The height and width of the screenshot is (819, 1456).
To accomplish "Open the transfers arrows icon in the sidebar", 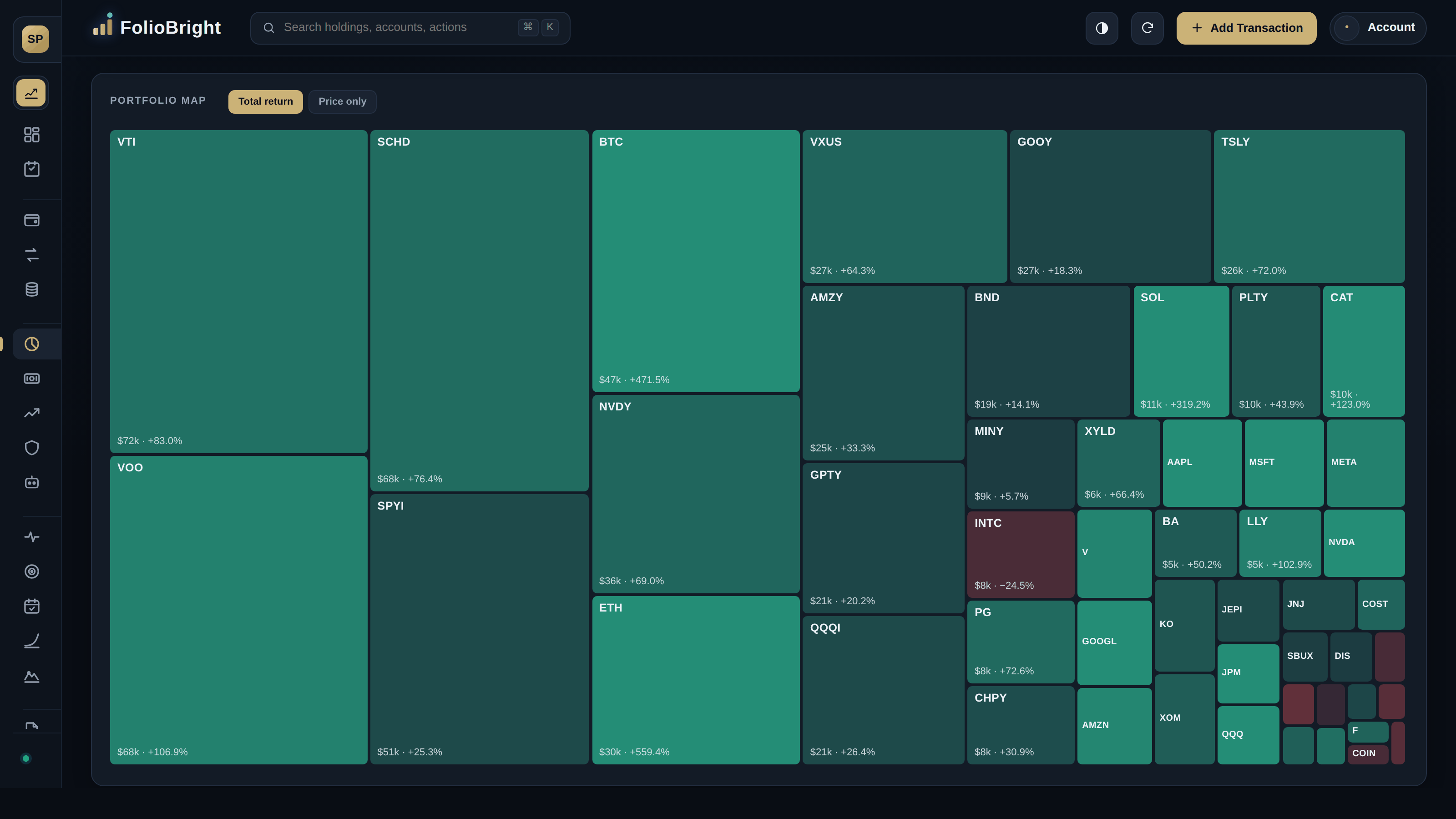I will [x=32, y=255].
